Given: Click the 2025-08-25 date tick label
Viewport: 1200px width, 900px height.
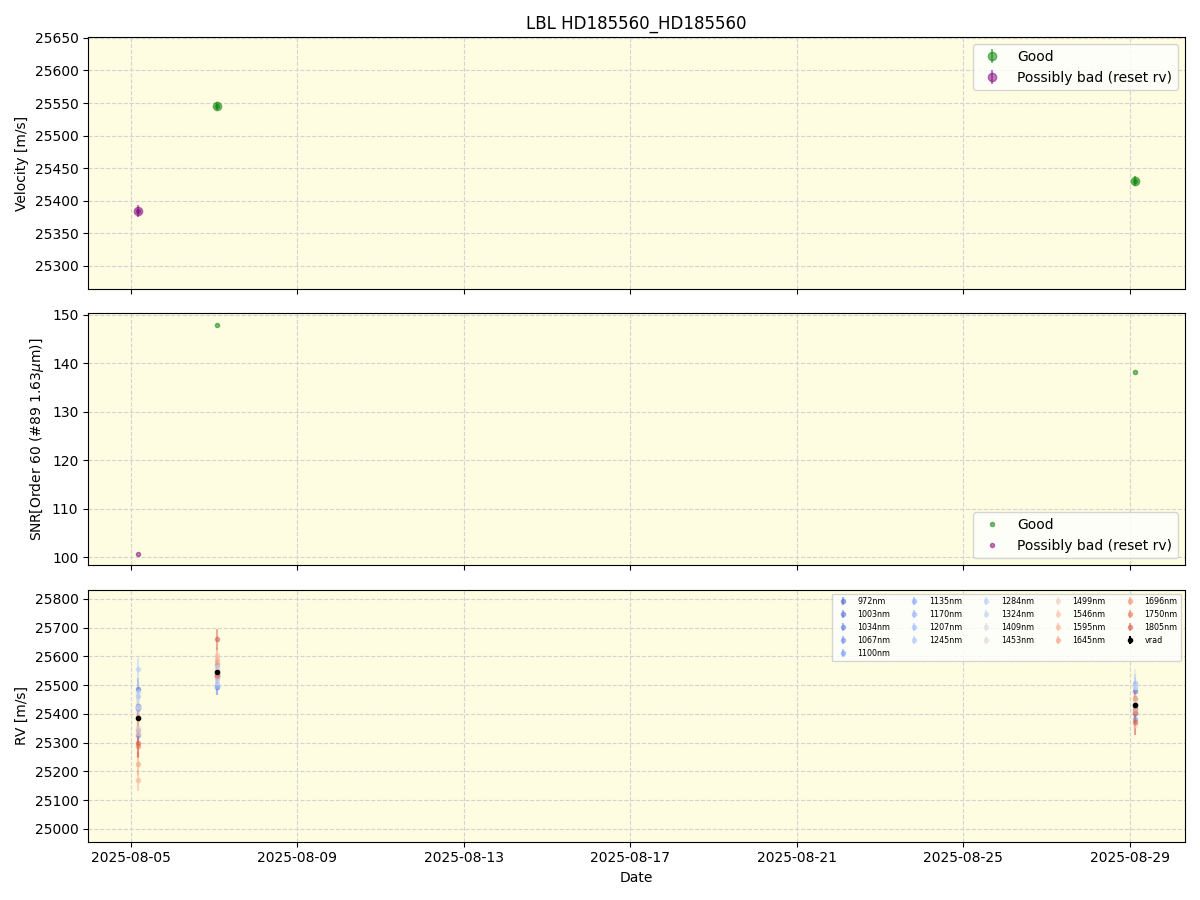Looking at the screenshot, I should [x=963, y=857].
